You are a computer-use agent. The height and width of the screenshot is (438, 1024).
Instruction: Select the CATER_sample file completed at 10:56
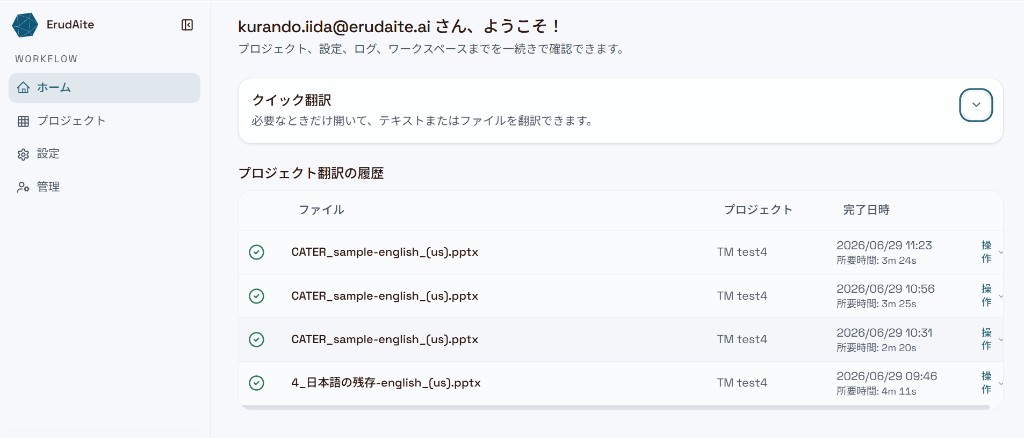click(385, 296)
